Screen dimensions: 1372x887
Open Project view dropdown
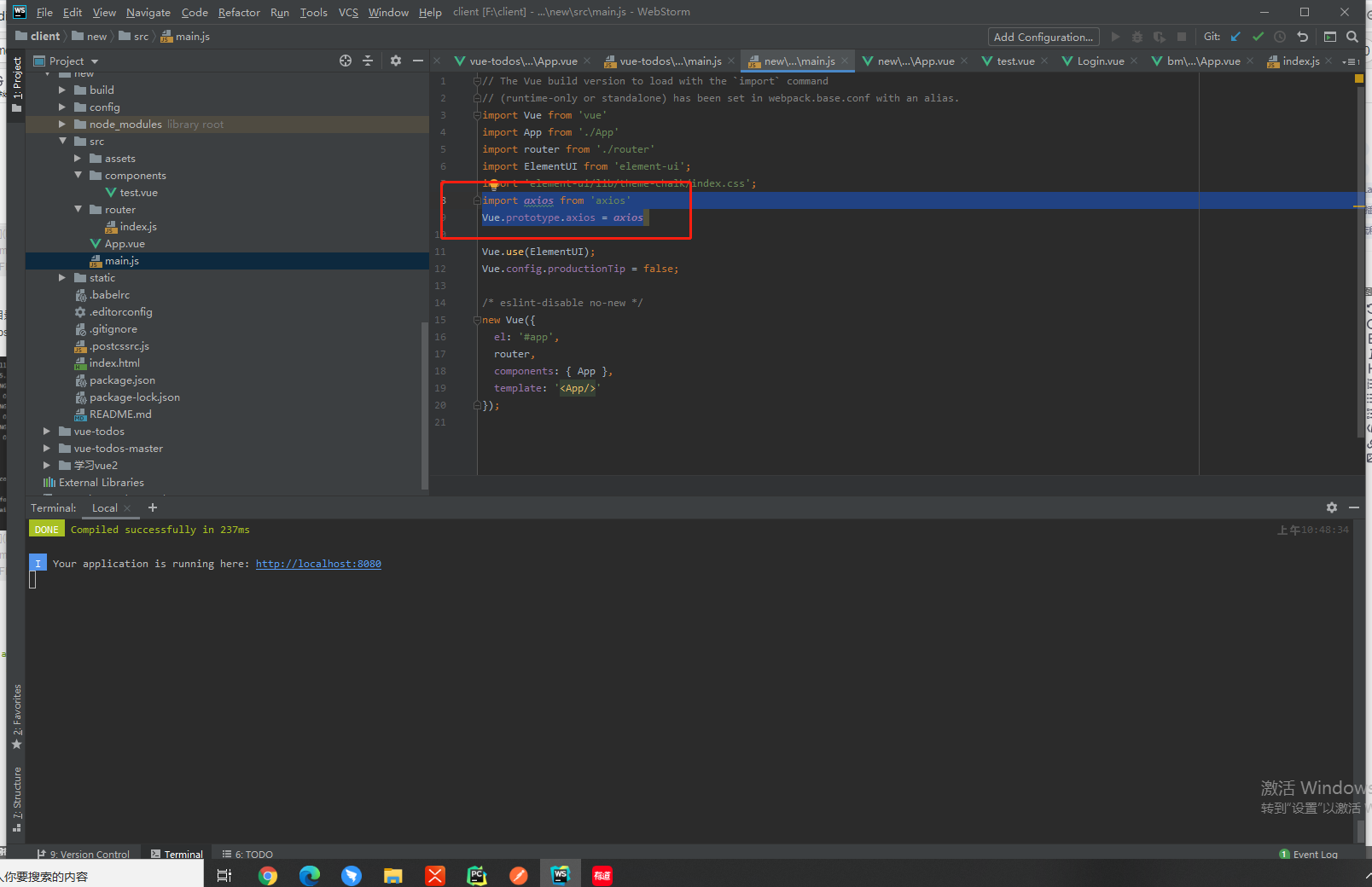[95, 61]
